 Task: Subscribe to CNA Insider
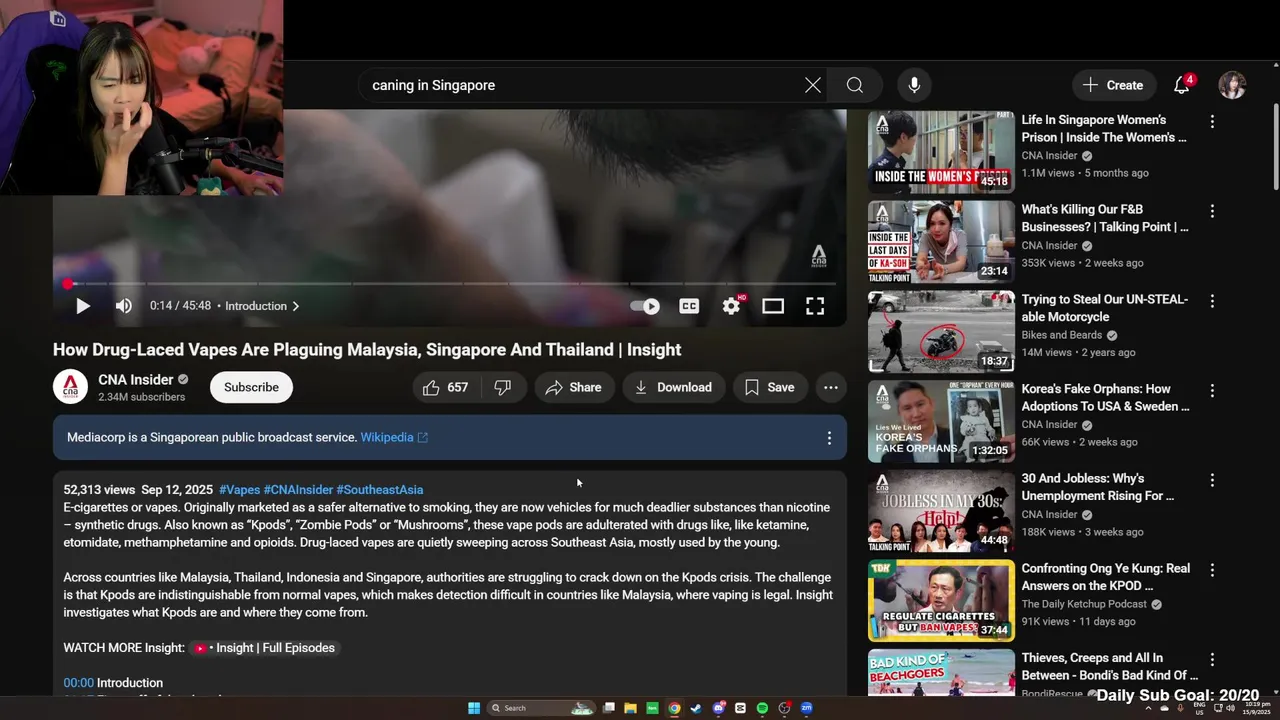(x=251, y=387)
